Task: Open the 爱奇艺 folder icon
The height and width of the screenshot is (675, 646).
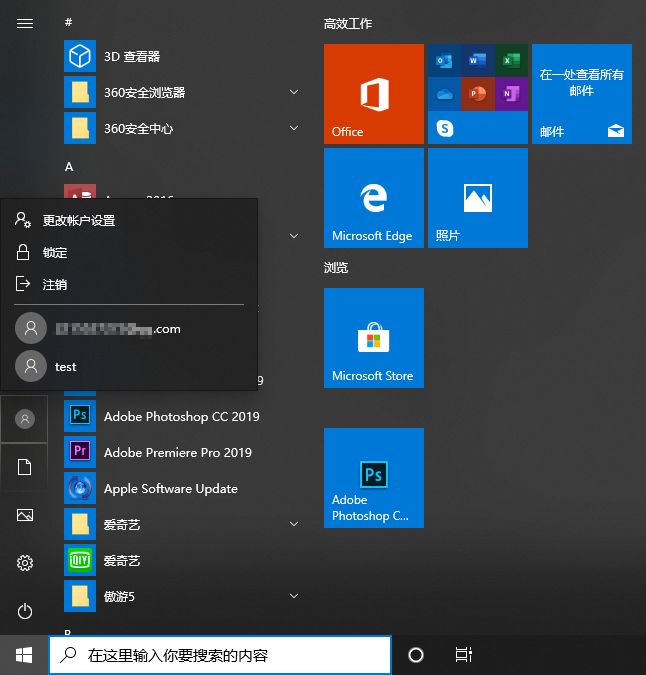Action: tap(80, 524)
